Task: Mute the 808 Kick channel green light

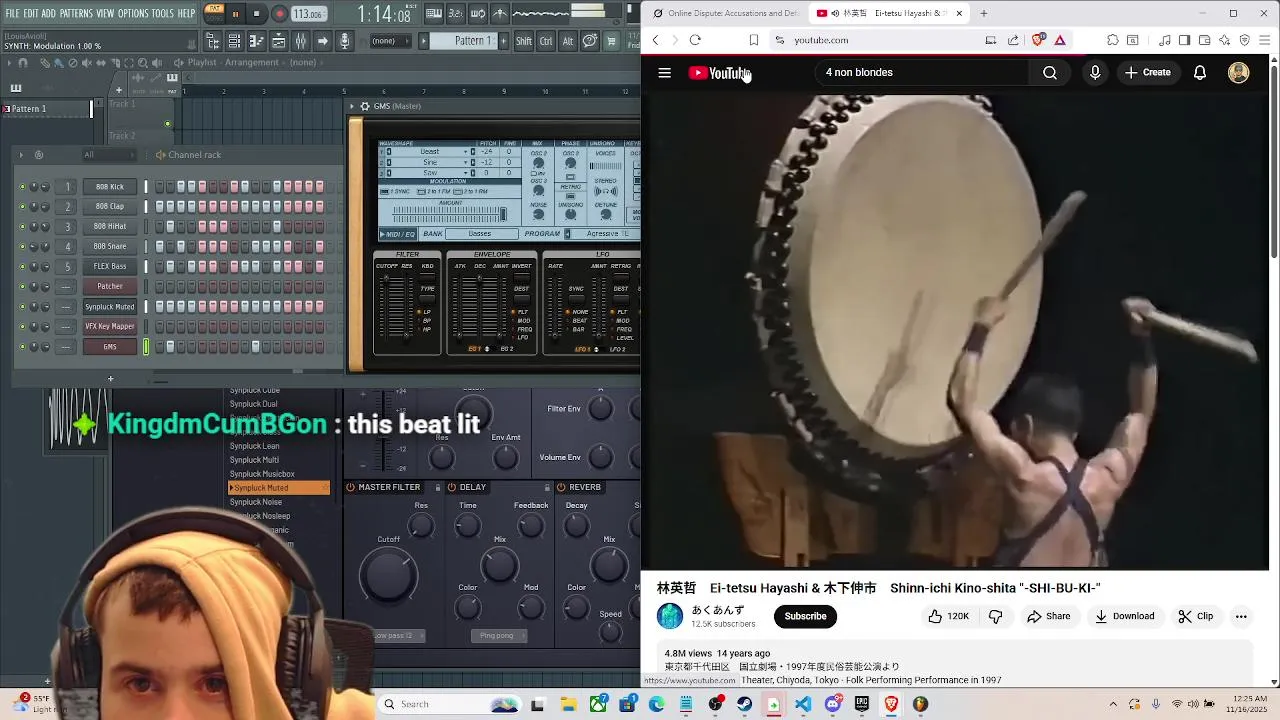Action: click(x=22, y=187)
